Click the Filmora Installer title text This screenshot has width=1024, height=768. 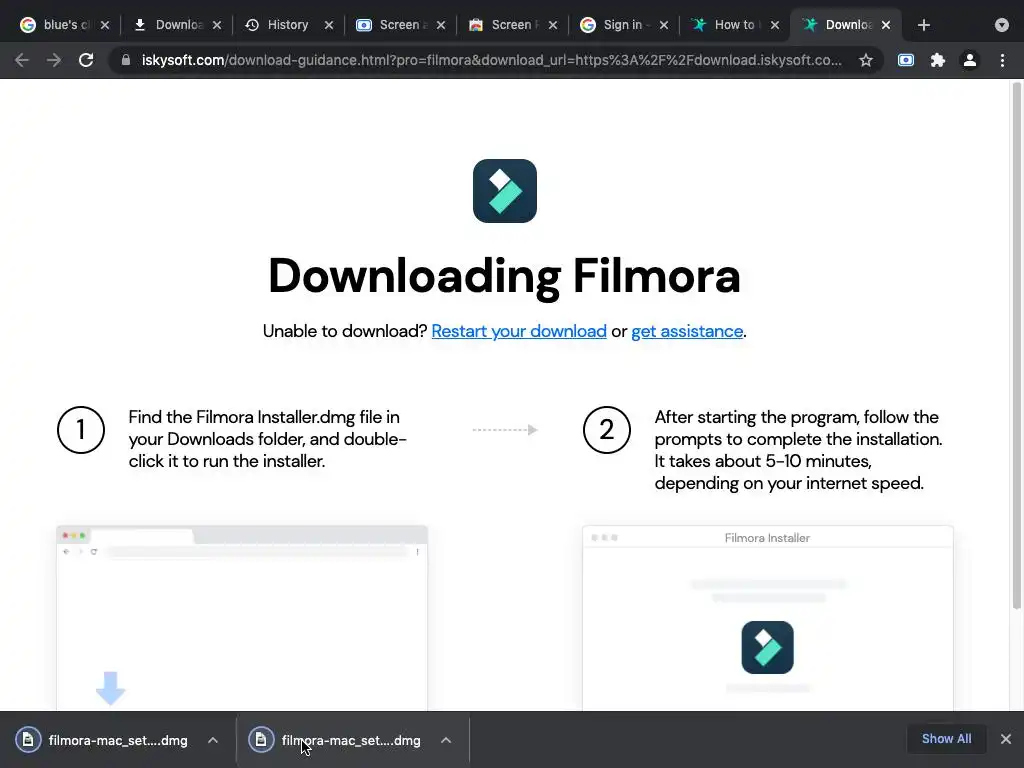tap(767, 537)
